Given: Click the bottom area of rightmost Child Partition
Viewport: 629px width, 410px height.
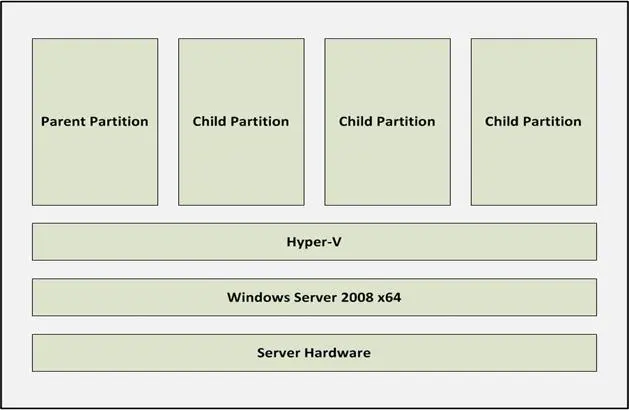Looking at the screenshot, I should pyautogui.click(x=533, y=190).
